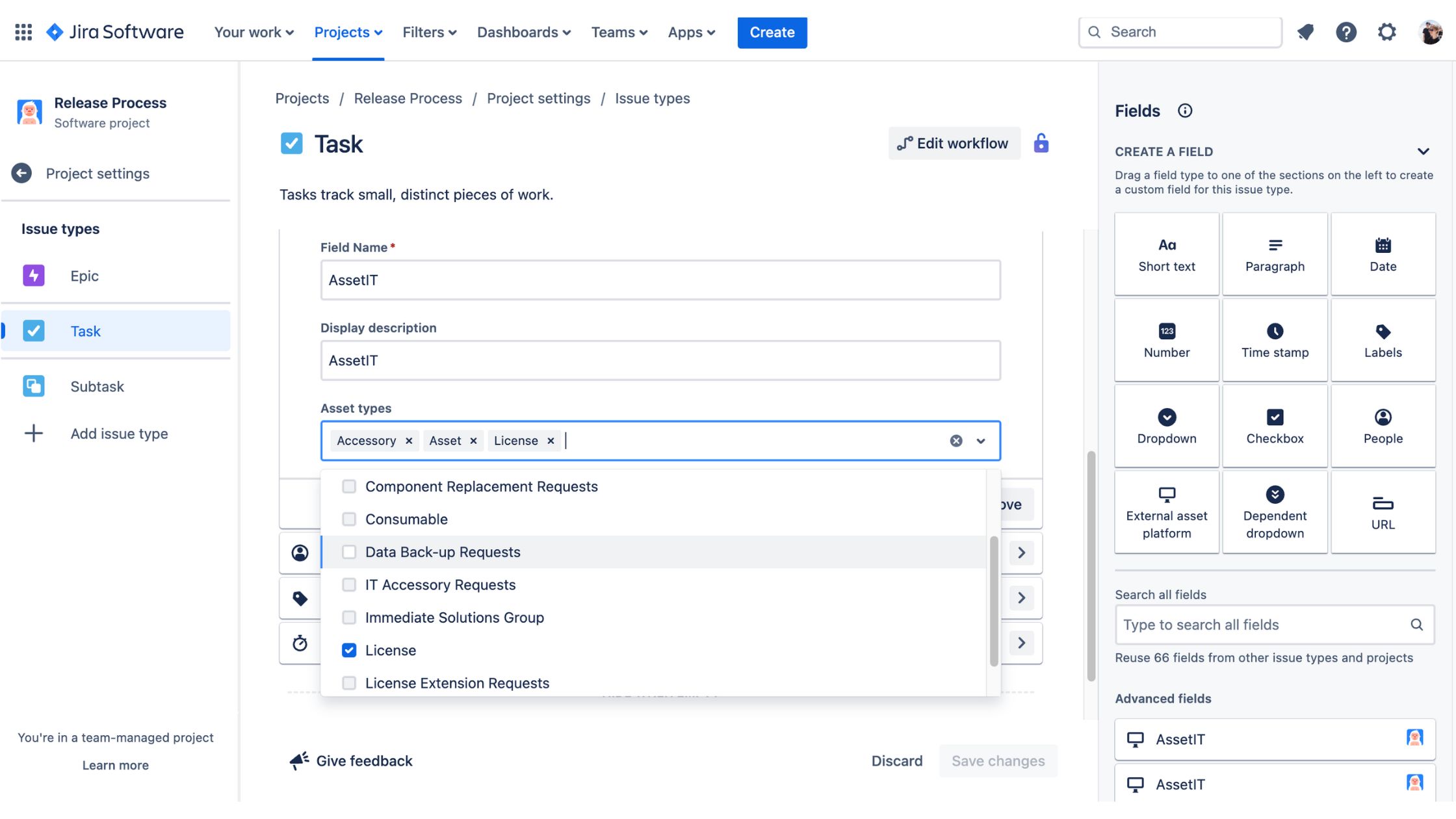This screenshot has height=819, width=1456.
Task: Select the Number field type
Action: click(x=1166, y=339)
